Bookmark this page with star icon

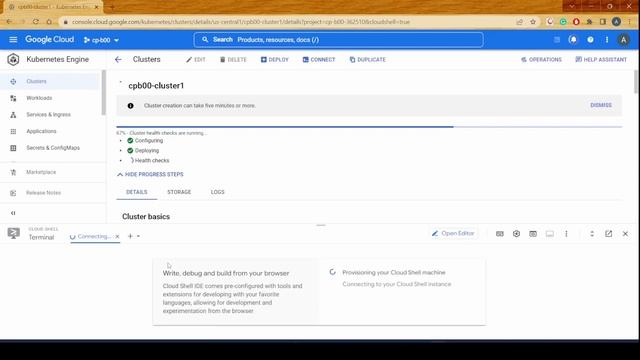point(533,22)
